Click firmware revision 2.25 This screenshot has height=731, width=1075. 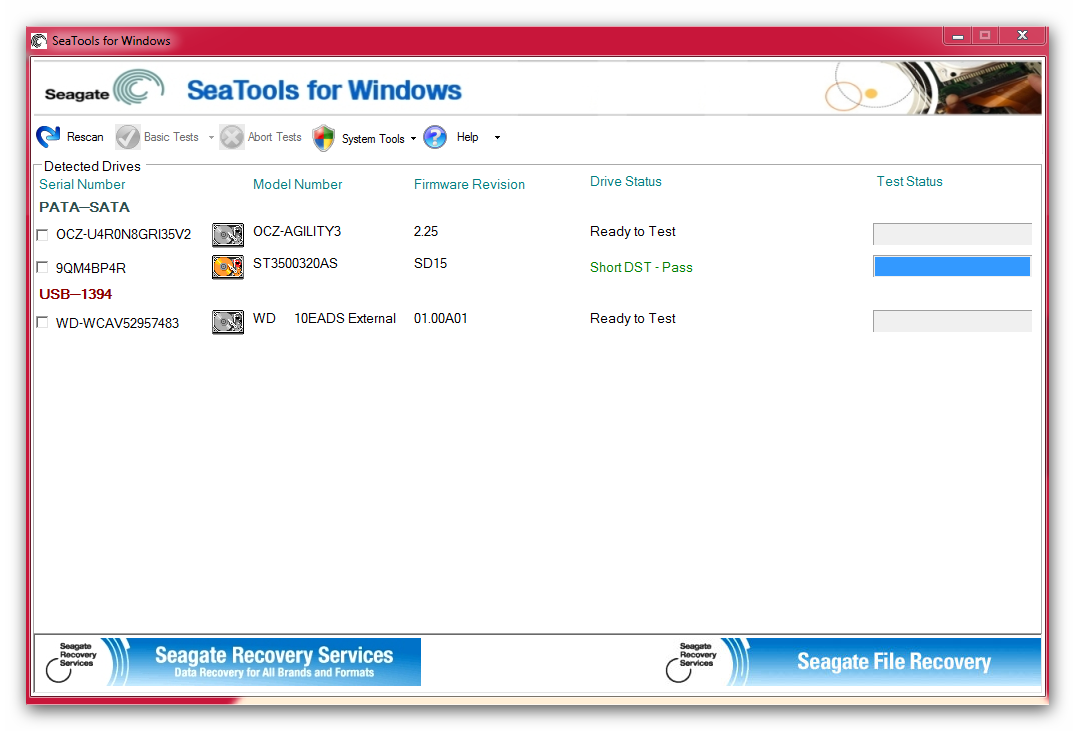(x=426, y=231)
